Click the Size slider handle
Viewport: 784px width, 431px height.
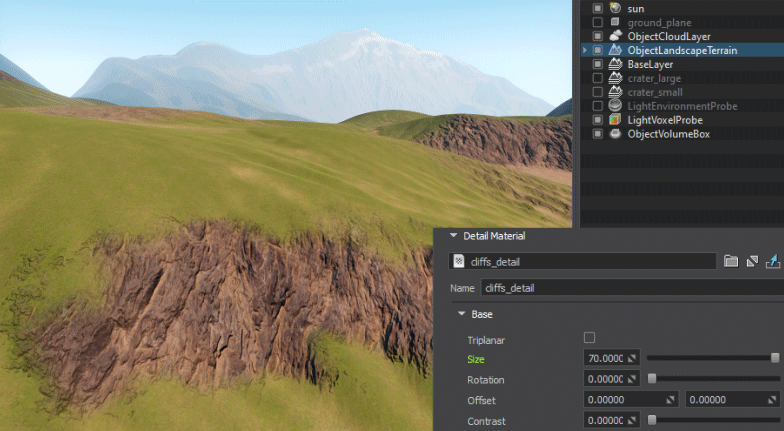pos(775,357)
